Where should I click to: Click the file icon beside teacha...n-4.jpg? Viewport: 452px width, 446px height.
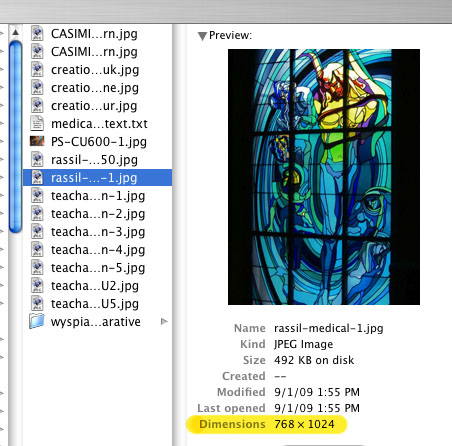[37, 250]
